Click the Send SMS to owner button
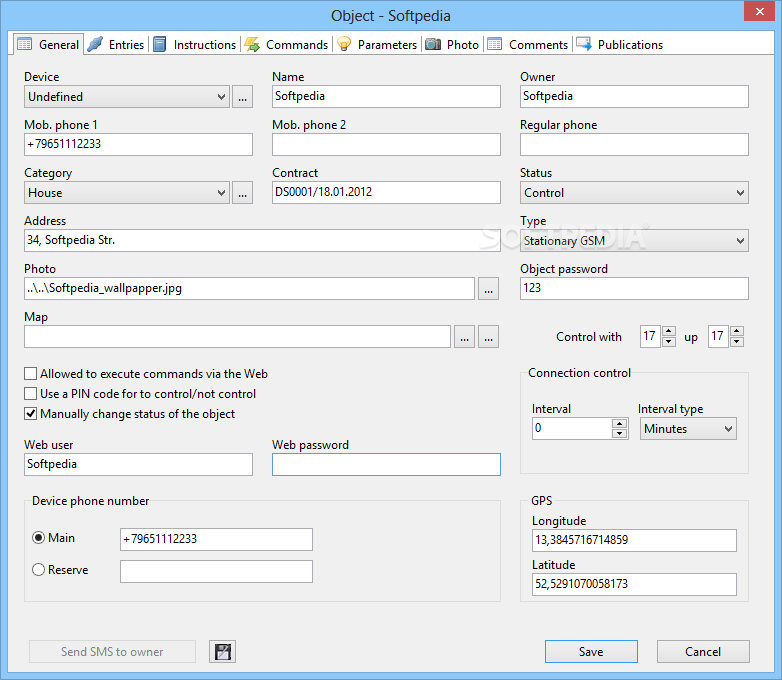This screenshot has width=782, height=680. tap(112, 652)
